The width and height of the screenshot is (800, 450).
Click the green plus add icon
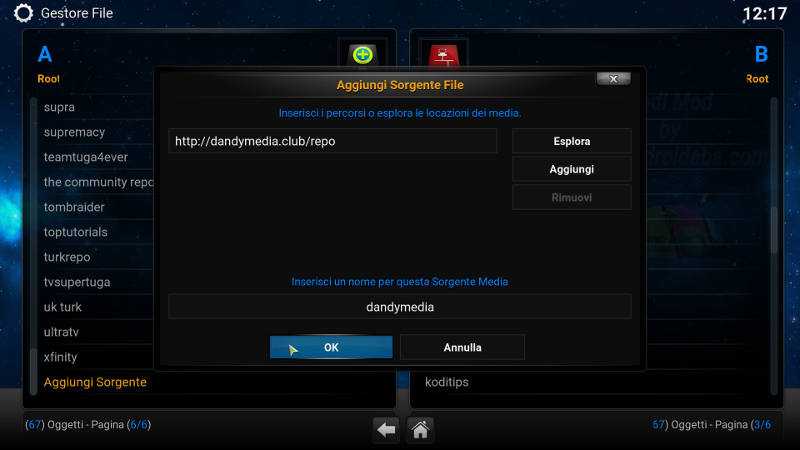coord(362,55)
